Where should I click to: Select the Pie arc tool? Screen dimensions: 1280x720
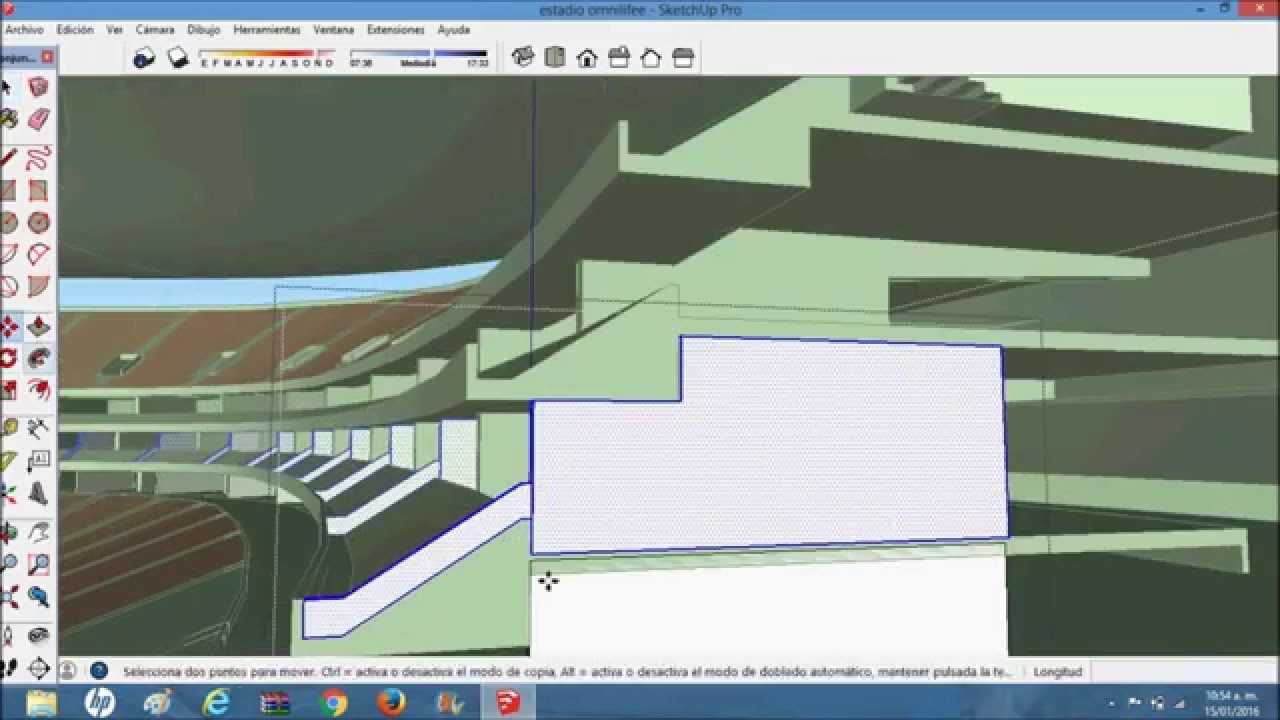click(x=39, y=286)
